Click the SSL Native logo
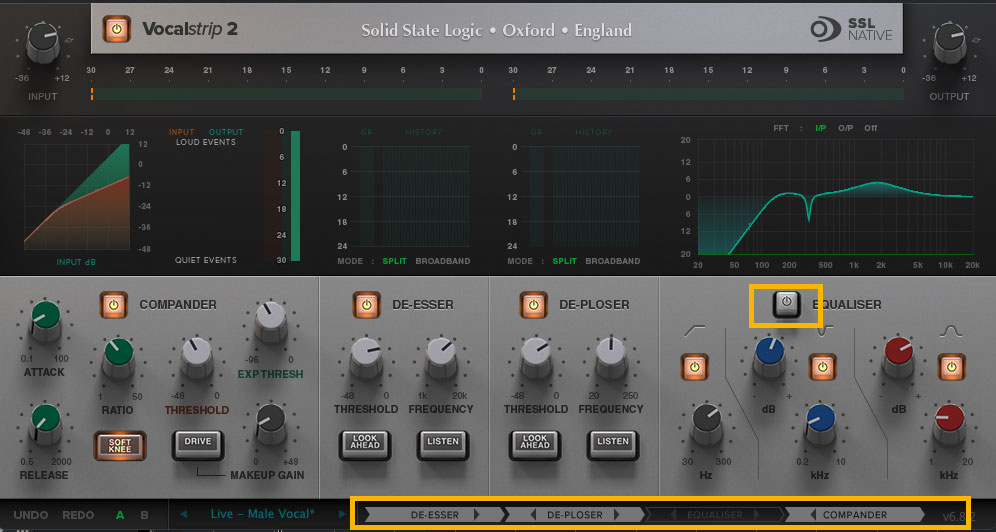This screenshot has width=996, height=532. point(851,30)
